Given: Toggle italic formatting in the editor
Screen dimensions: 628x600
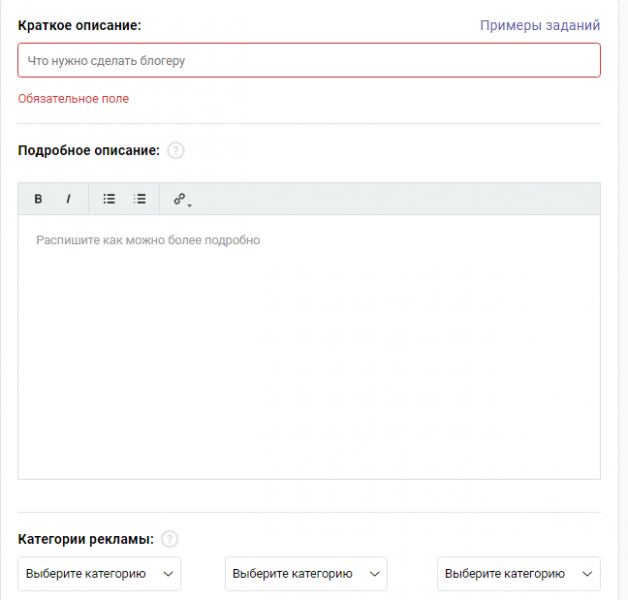Looking at the screenshot, I should (68, 199).
